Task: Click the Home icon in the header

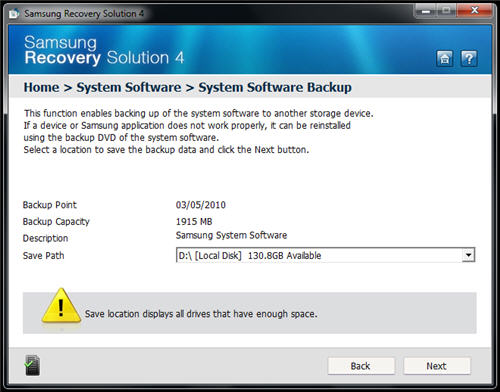Action: (x=444, y=59)
